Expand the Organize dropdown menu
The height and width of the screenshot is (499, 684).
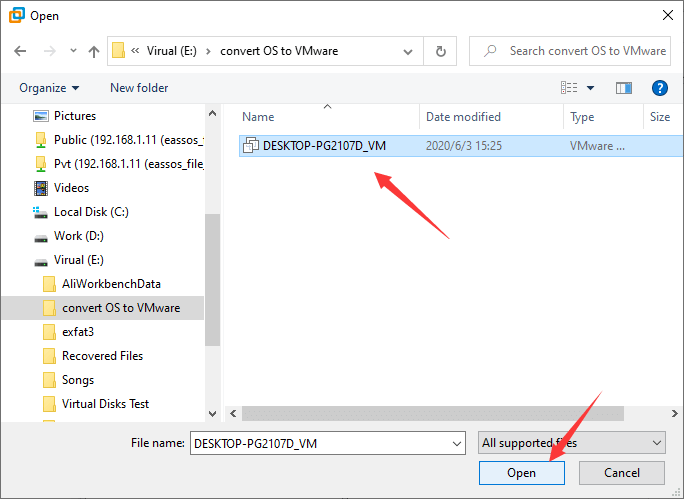tap(49, 88)
